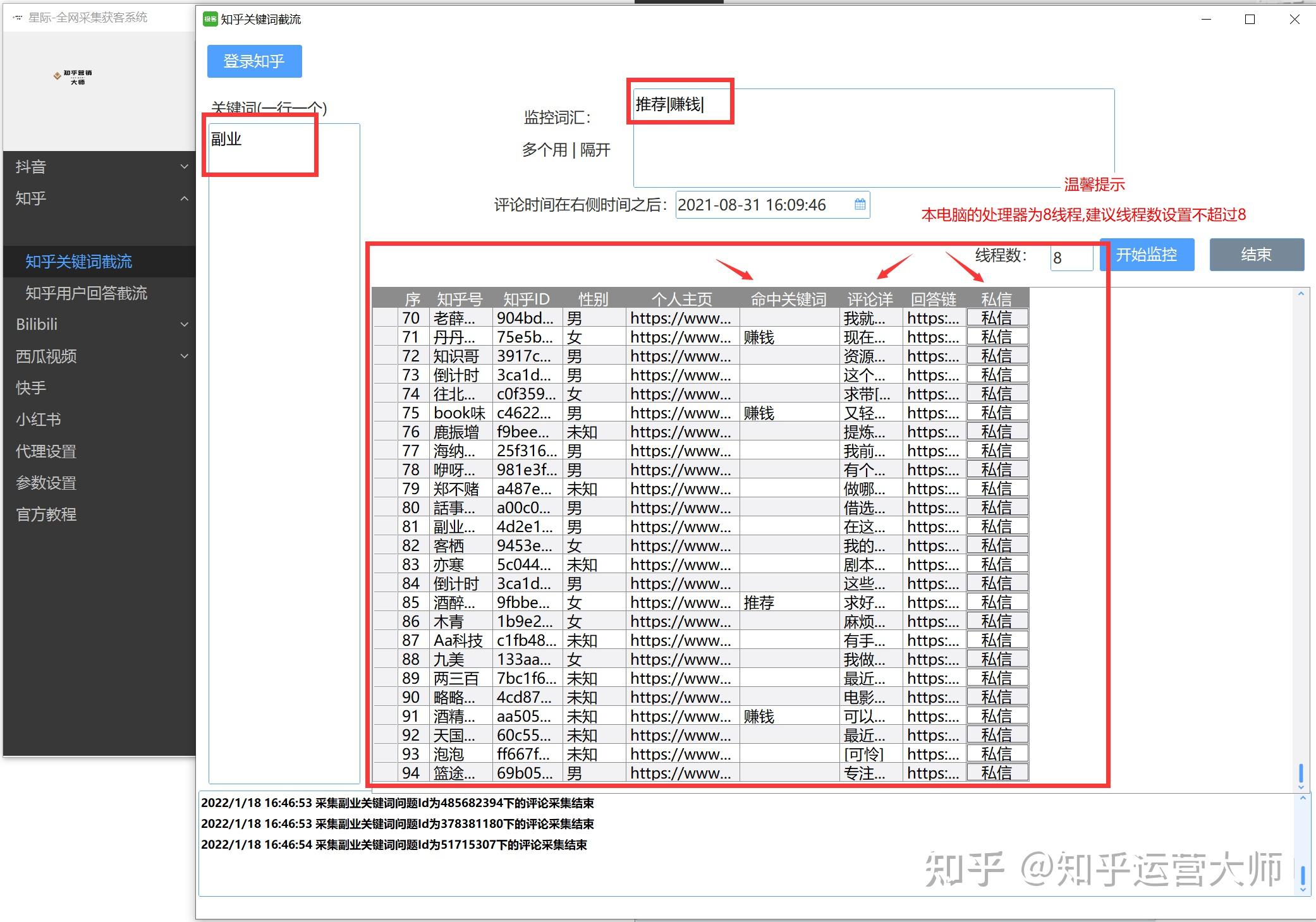The image size is (1316, 922).
Task: Click the green app icon in title bar
Action: pyautogui.click(x=210, y=19)
